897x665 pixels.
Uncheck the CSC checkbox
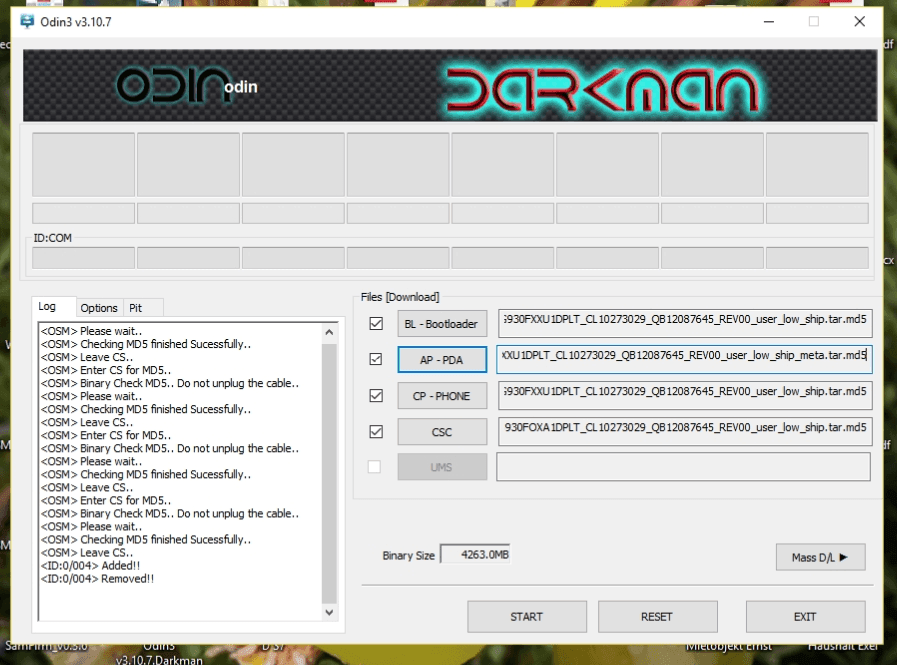[376, 432]
